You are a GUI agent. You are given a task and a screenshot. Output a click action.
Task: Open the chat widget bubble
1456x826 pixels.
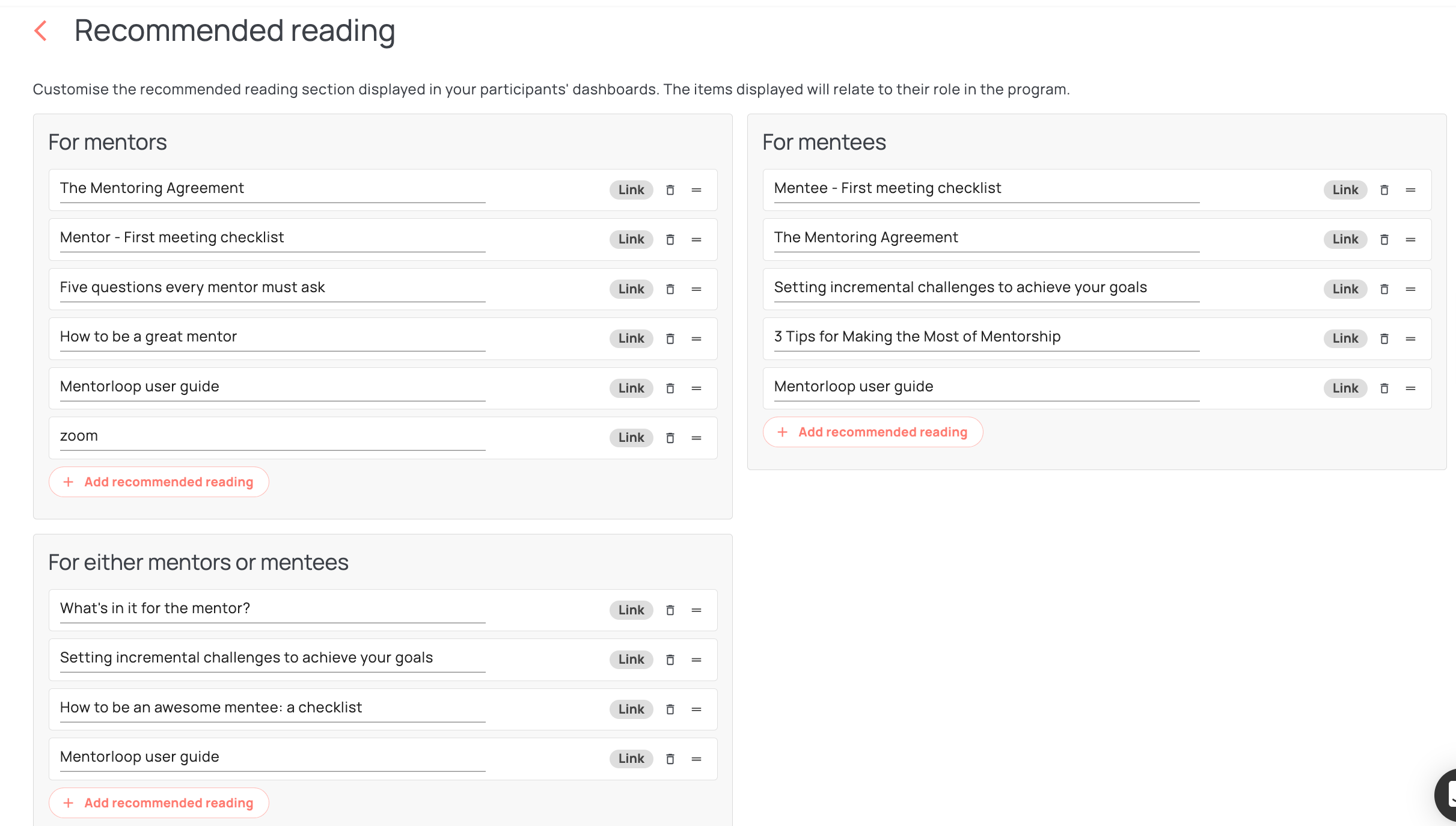click(x=1446, y=795)
